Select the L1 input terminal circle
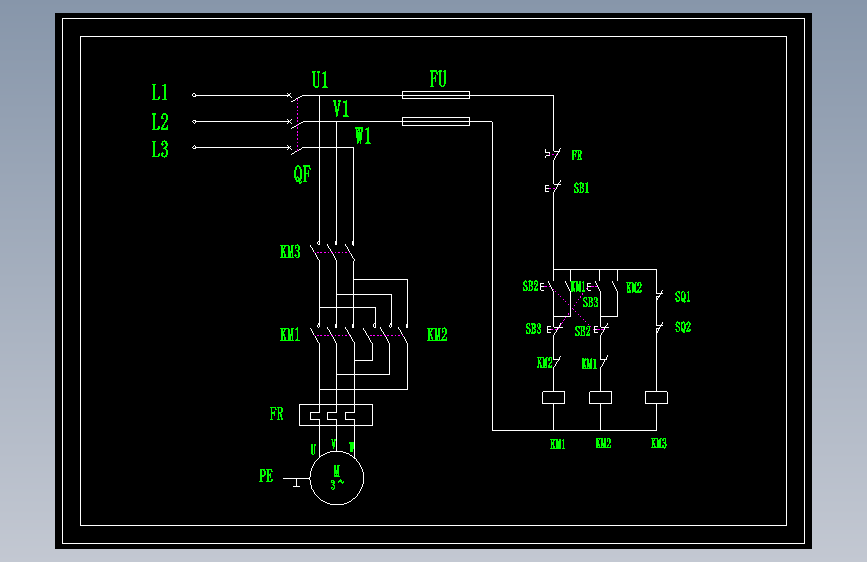Screen dimensions: 867x562 click(194, 95)
